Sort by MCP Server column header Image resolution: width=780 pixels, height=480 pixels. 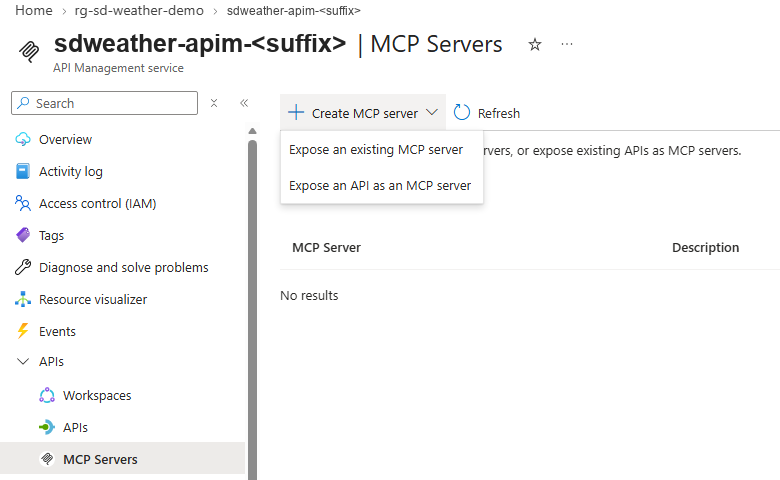(326, 248)
